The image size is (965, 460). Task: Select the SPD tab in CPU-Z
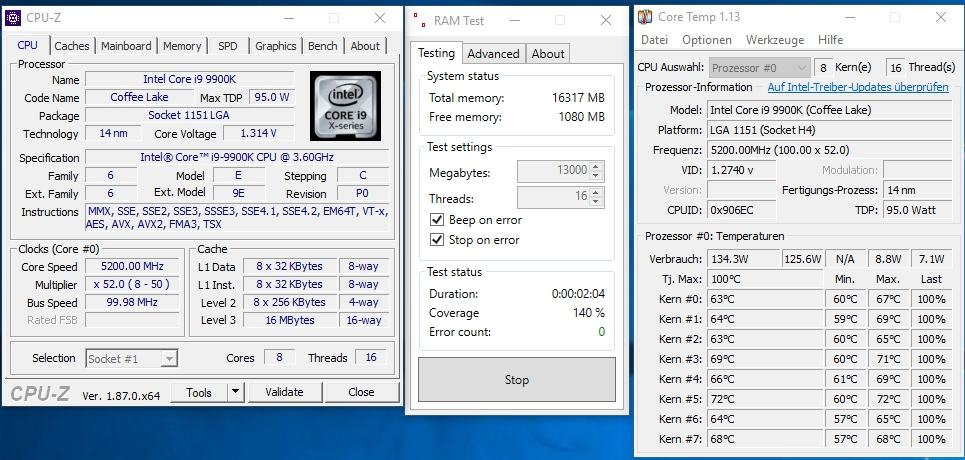(x=228, y=46)
